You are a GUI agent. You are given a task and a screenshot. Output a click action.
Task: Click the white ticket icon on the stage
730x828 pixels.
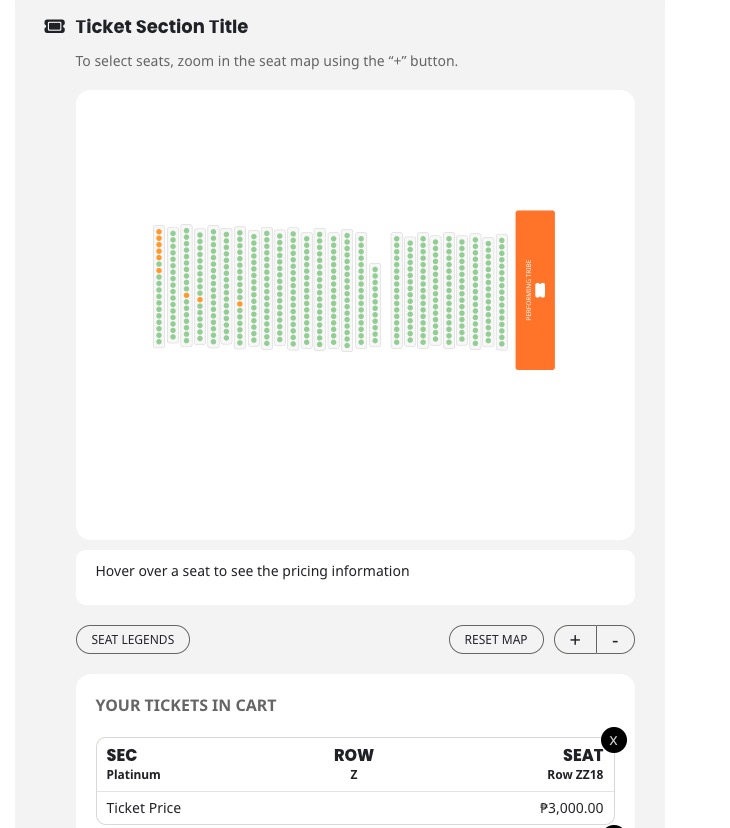[540, 290]
